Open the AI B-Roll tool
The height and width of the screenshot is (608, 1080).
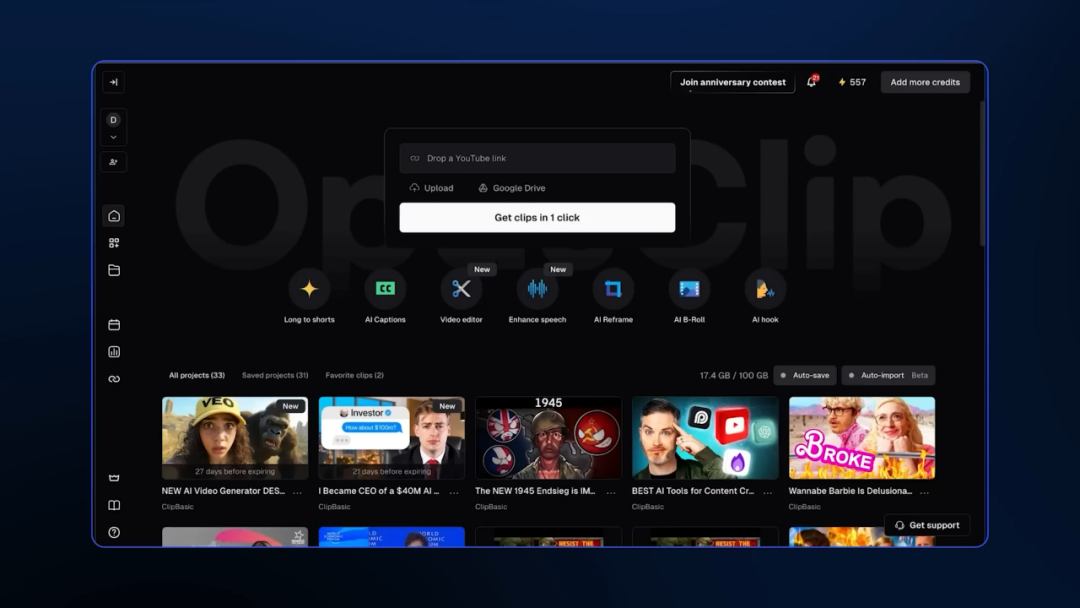pos(689,289)
